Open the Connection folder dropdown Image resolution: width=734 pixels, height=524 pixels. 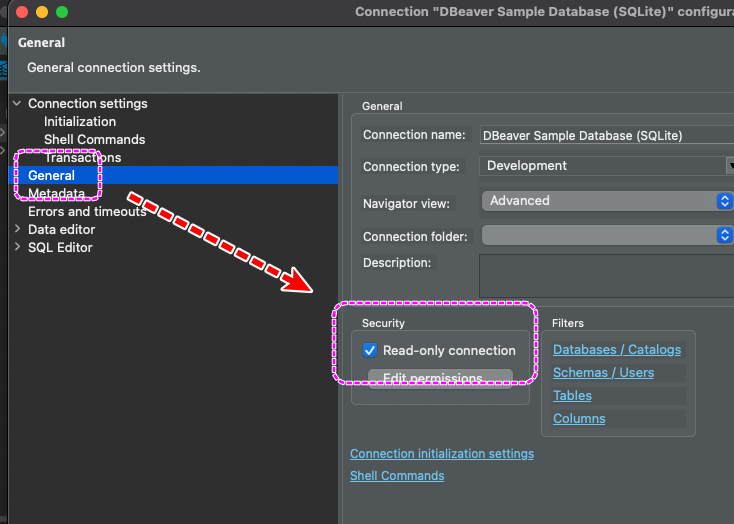click(607, 236)
